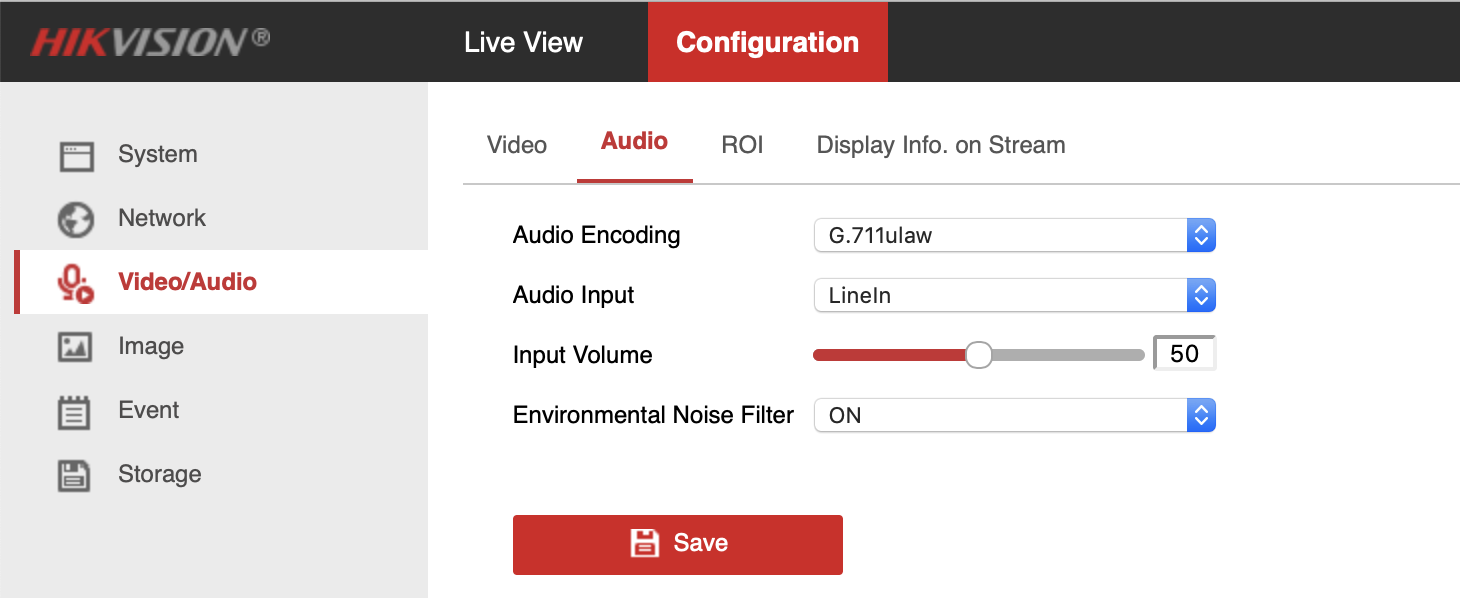The height and width of the screenshot is (598, 1460).
Task: Click the volume value field showing 50
Action: click(x=1185, y=353)
